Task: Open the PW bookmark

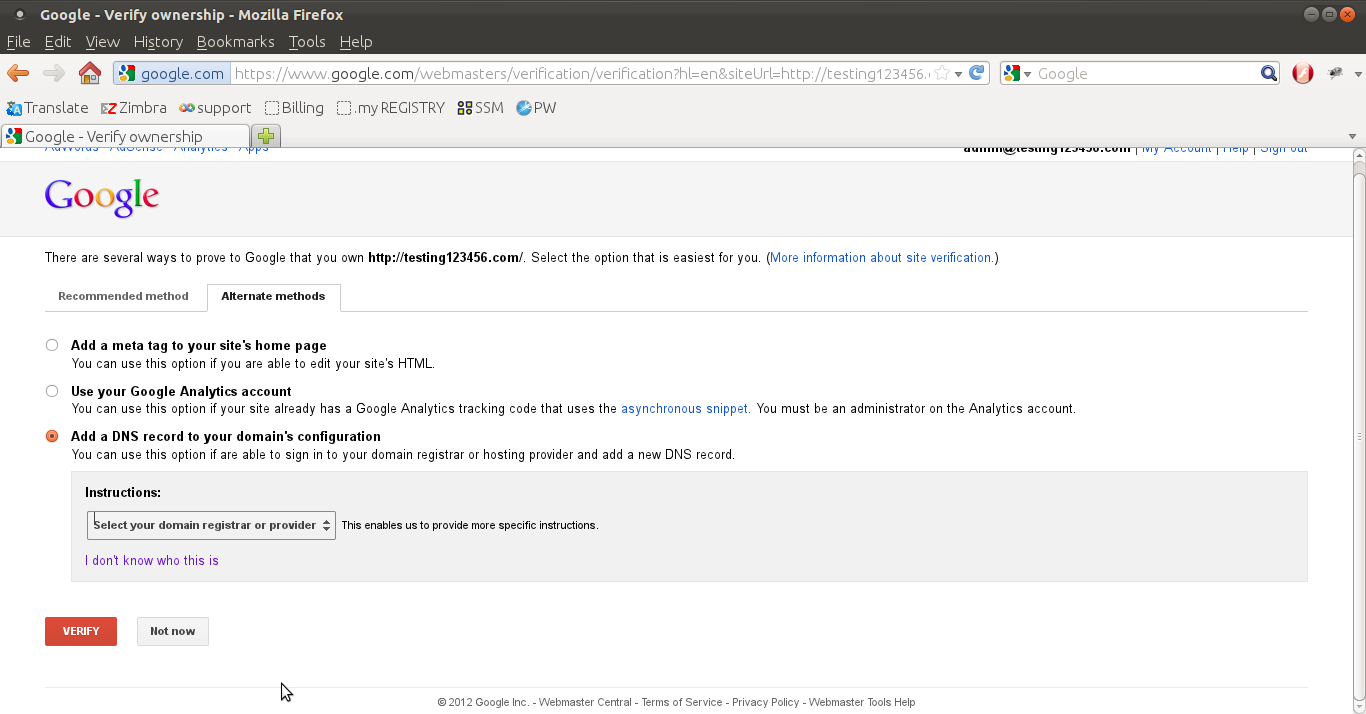Action: pyautogui.click(x=536, y=108)
